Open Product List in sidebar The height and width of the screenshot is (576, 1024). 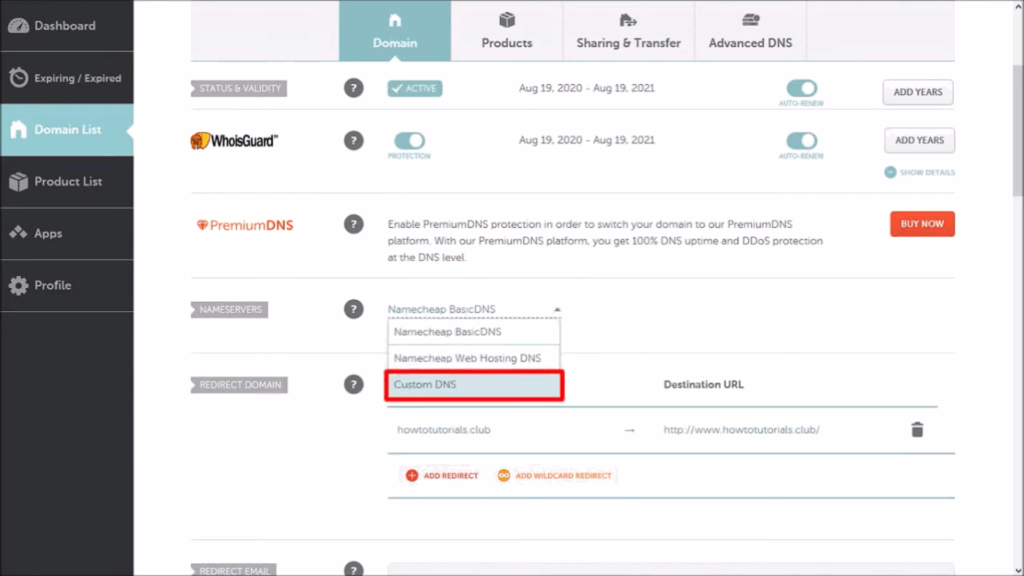pos(67,182)
